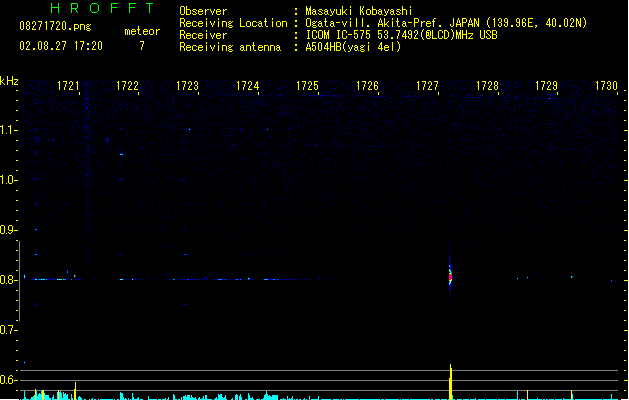Click the 0.8 frequency axis label
The image size is (629, 400).
8,280
